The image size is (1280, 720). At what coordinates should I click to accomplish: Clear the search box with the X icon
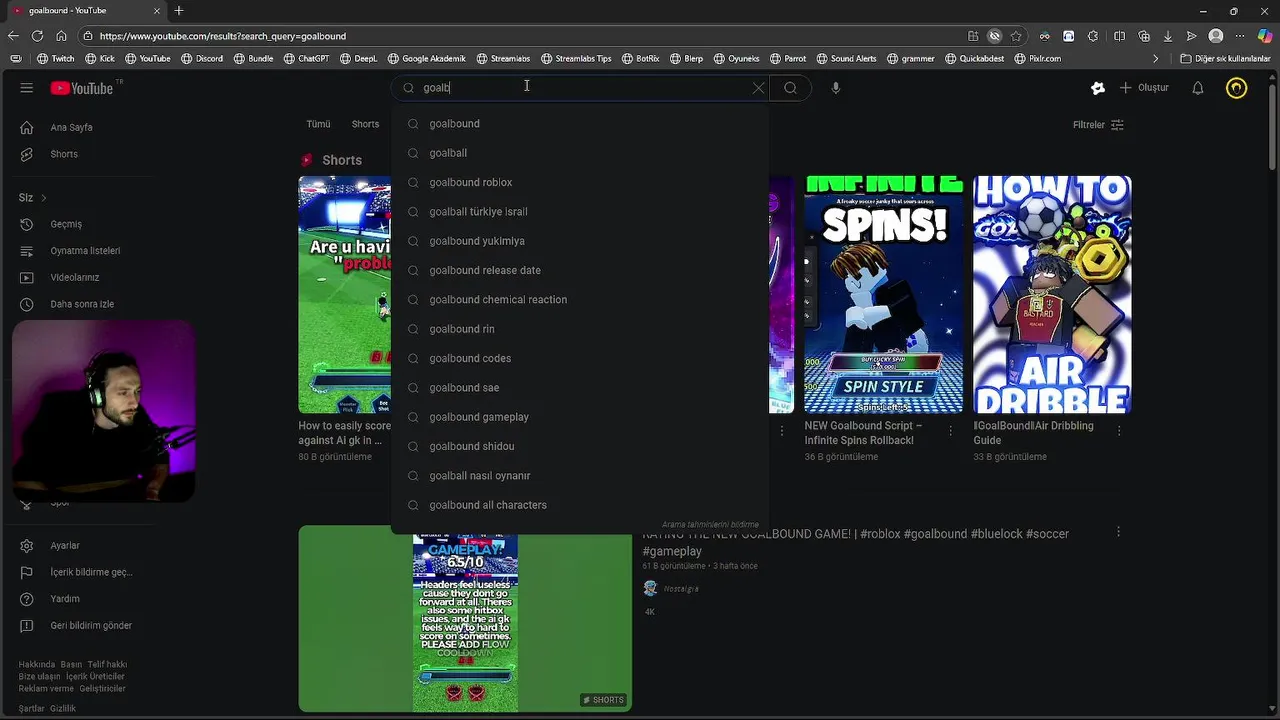coord(758,88)
